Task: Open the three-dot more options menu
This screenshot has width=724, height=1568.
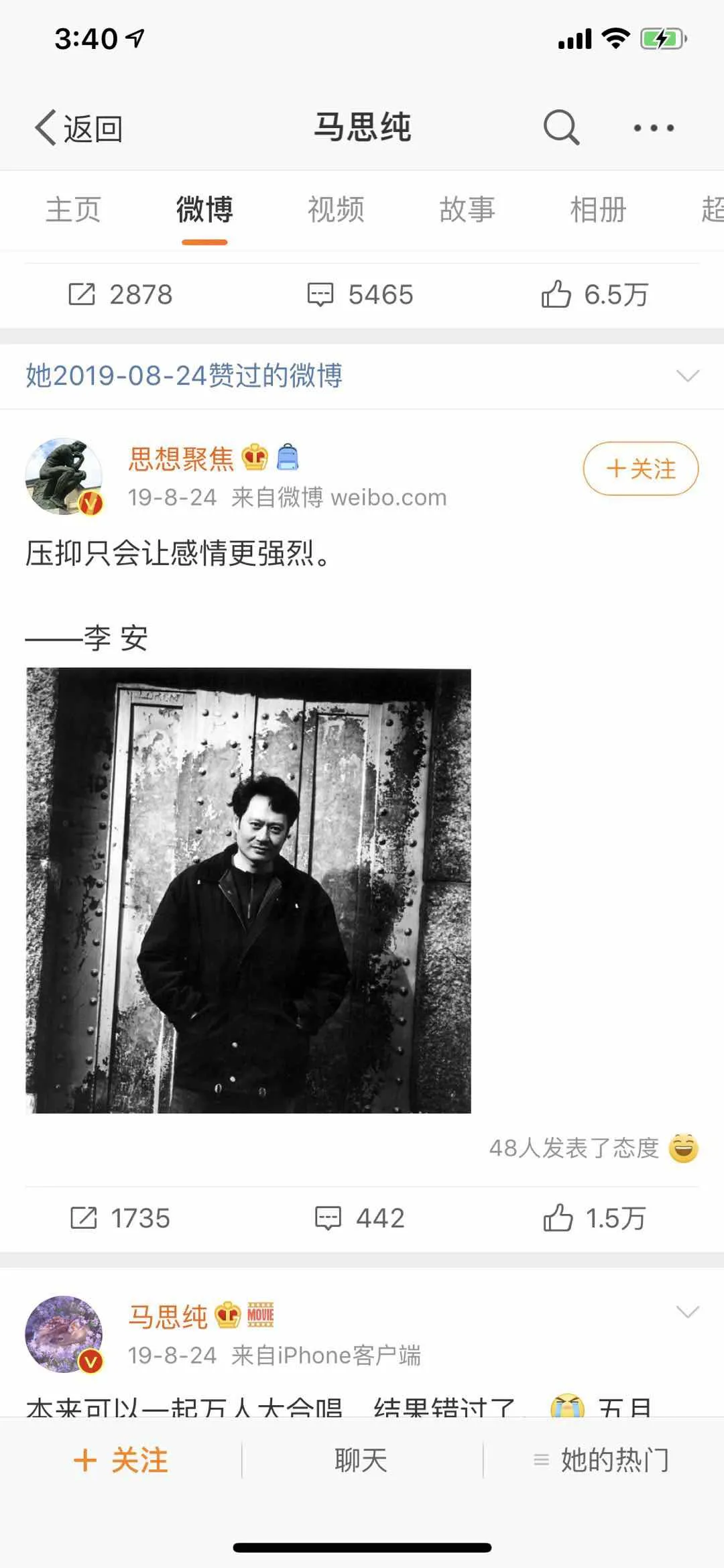Action: pos(654,127)
